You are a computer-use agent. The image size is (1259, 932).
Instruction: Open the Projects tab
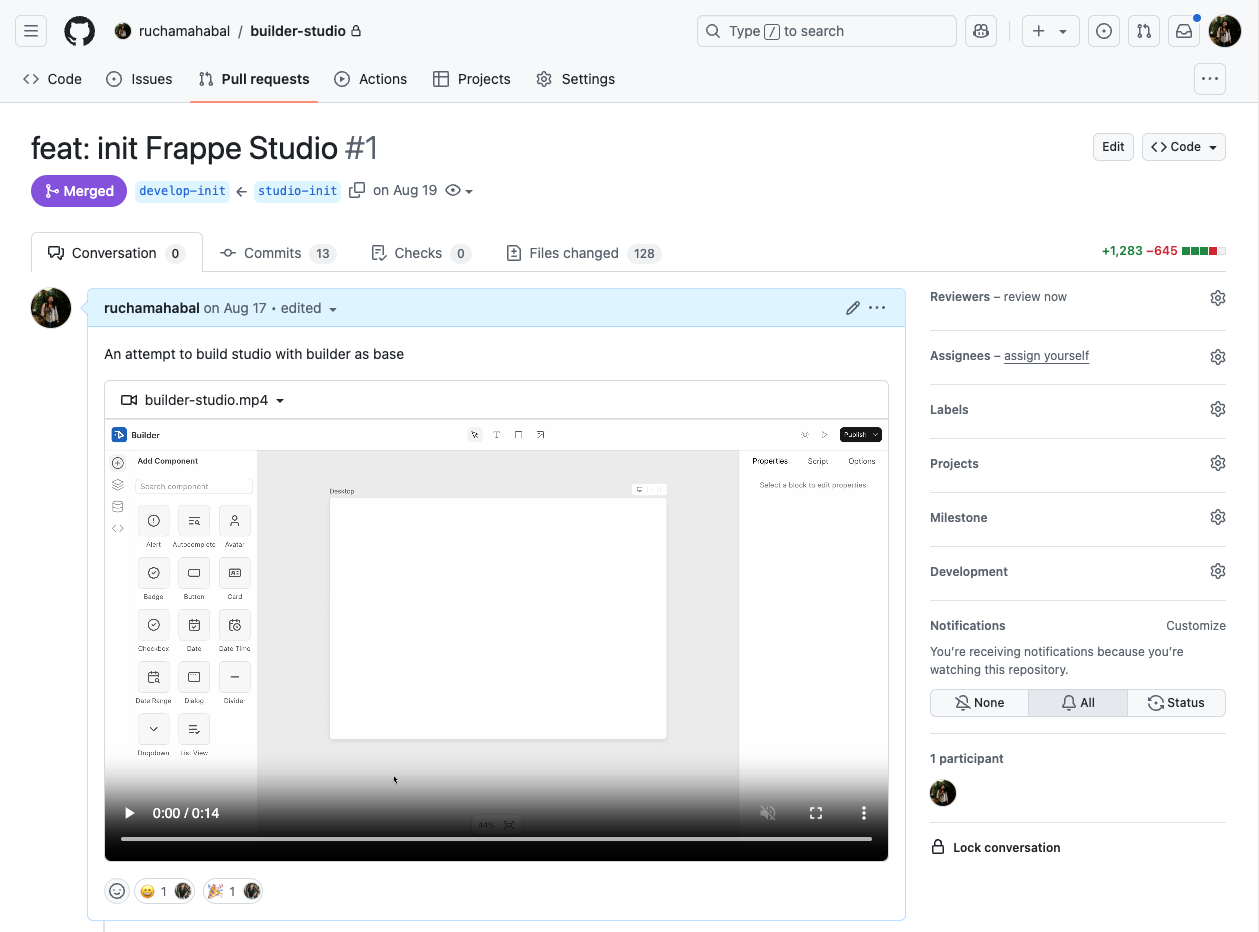(472, 79)
